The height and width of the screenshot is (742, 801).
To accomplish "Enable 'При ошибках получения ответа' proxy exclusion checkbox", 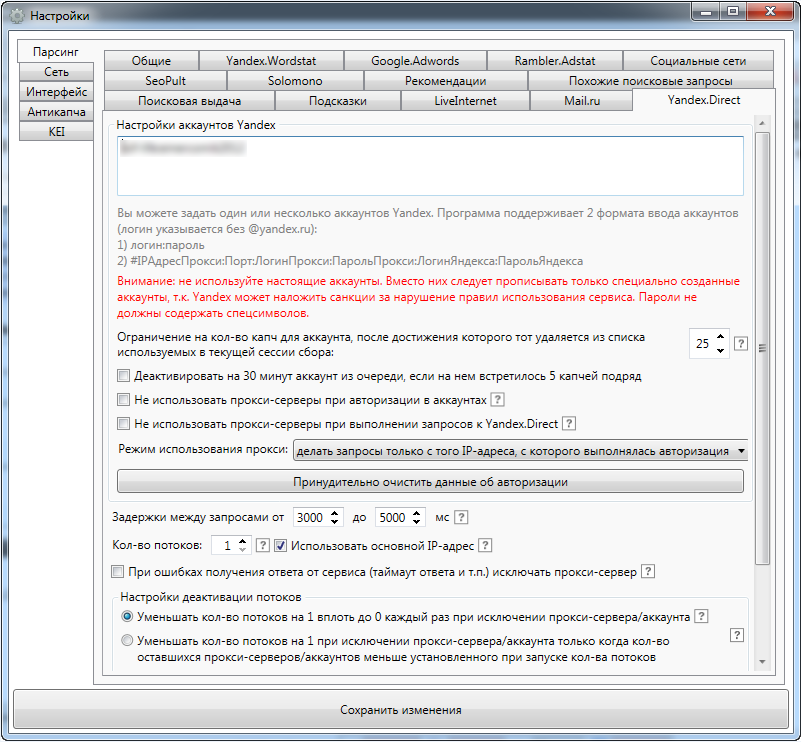I will click(x=117, y=571).
